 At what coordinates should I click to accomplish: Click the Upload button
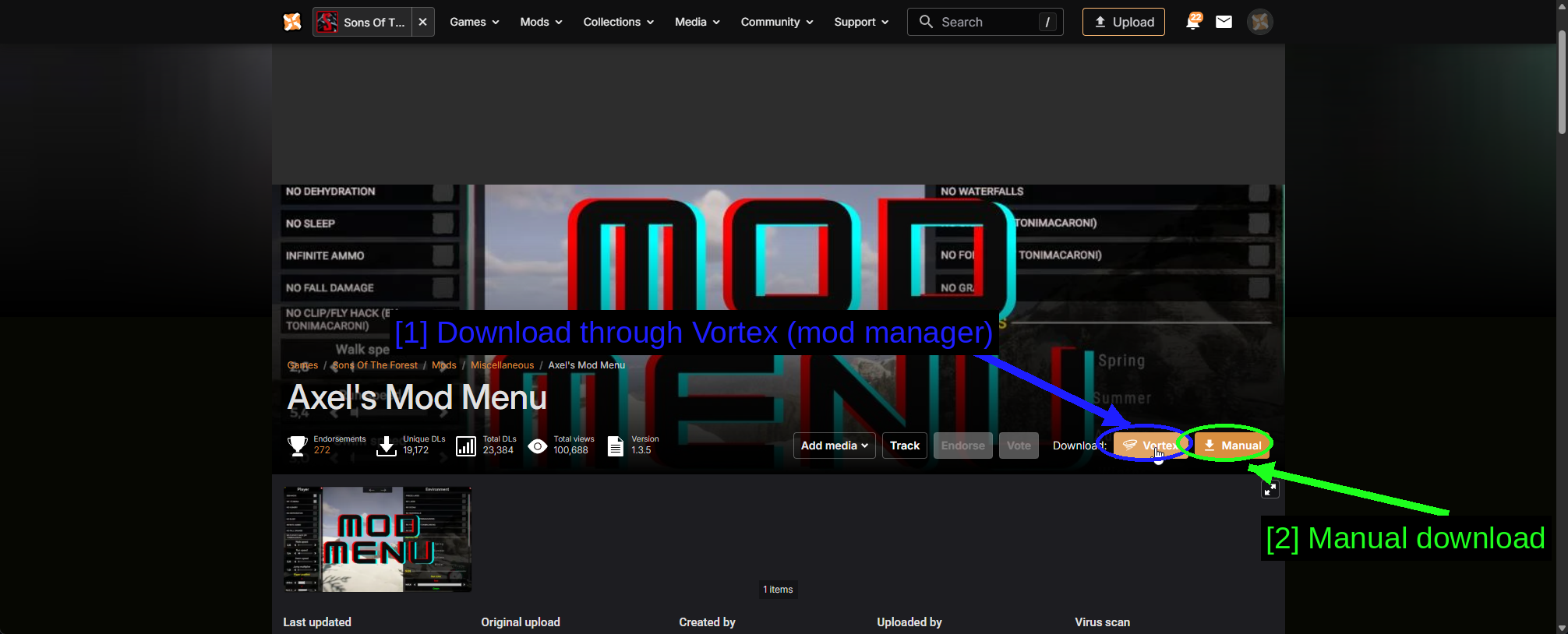[1123, 22]
